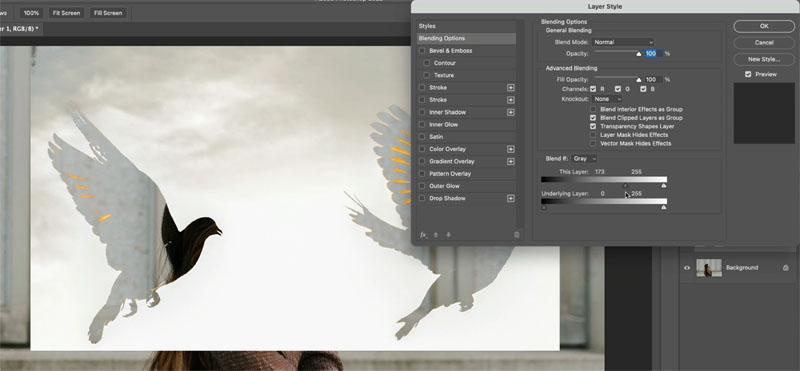Image resolution: width=800 pixels, height=371 pixels.
Task: Hide the Background layer with eye icon
Action: (x=687, y=267)
